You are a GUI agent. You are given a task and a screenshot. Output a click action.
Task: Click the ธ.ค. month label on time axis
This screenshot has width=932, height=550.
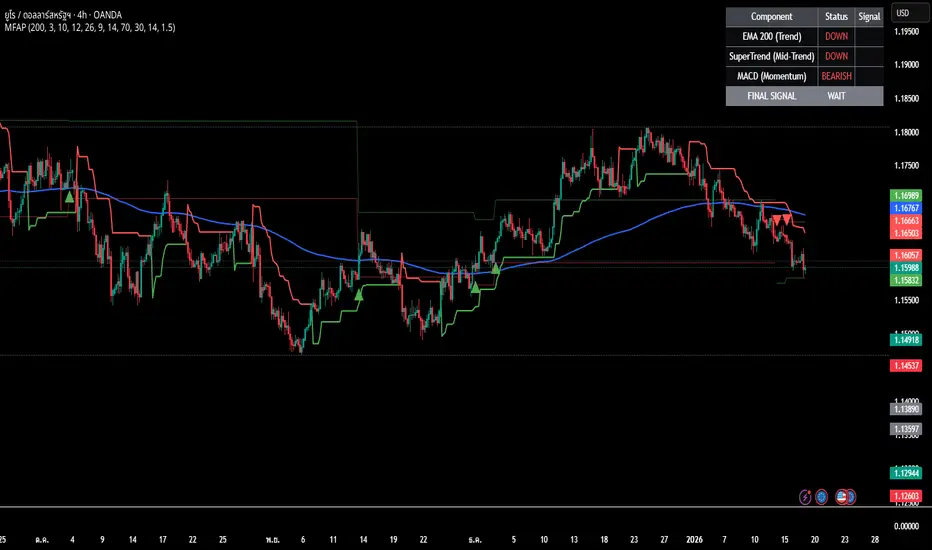click(x=475, y=540)
